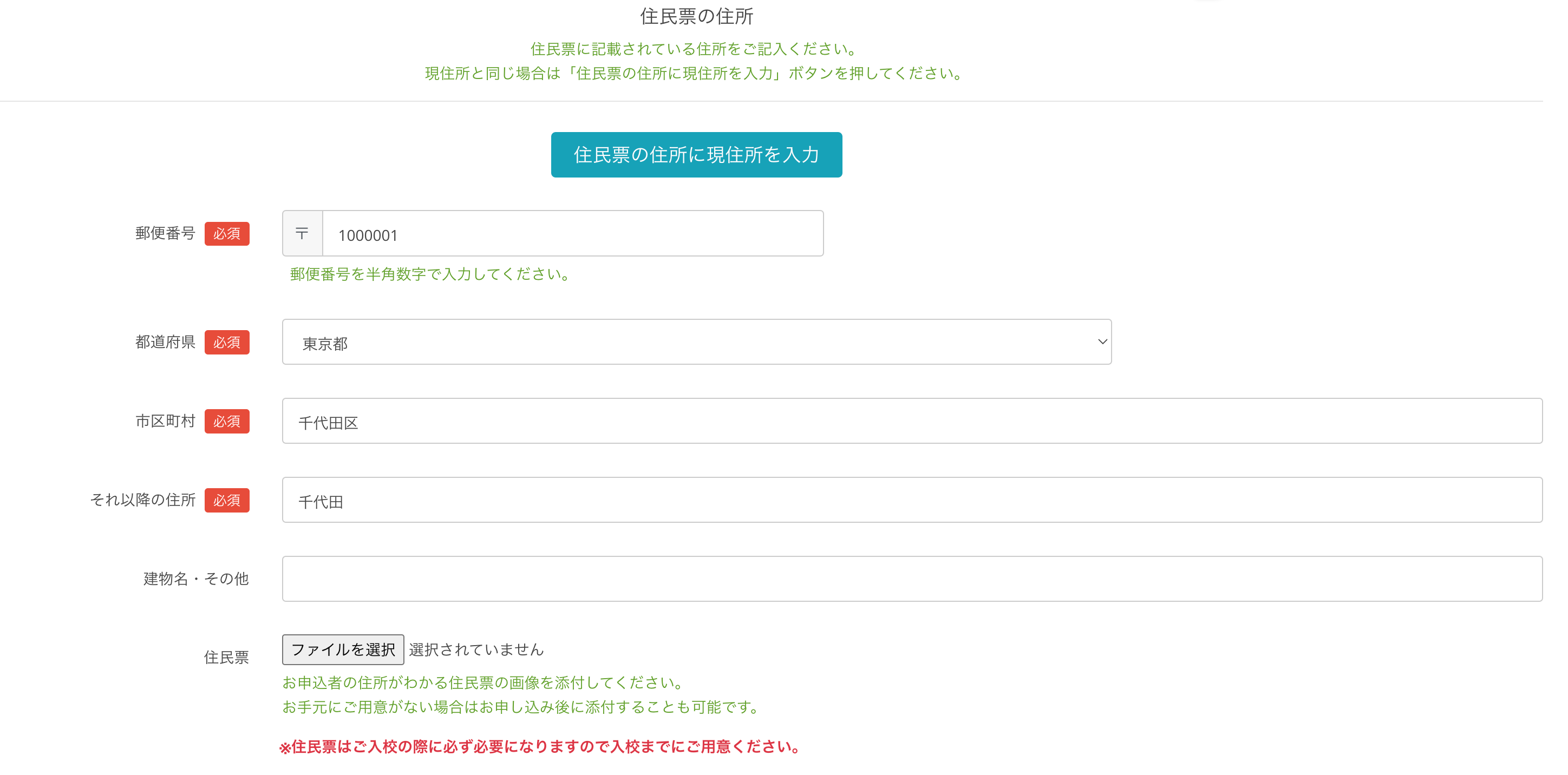Click the 必須 badge next to 市区町村
This screenshot has height=775, width=1568.
[x=226, y=422]
